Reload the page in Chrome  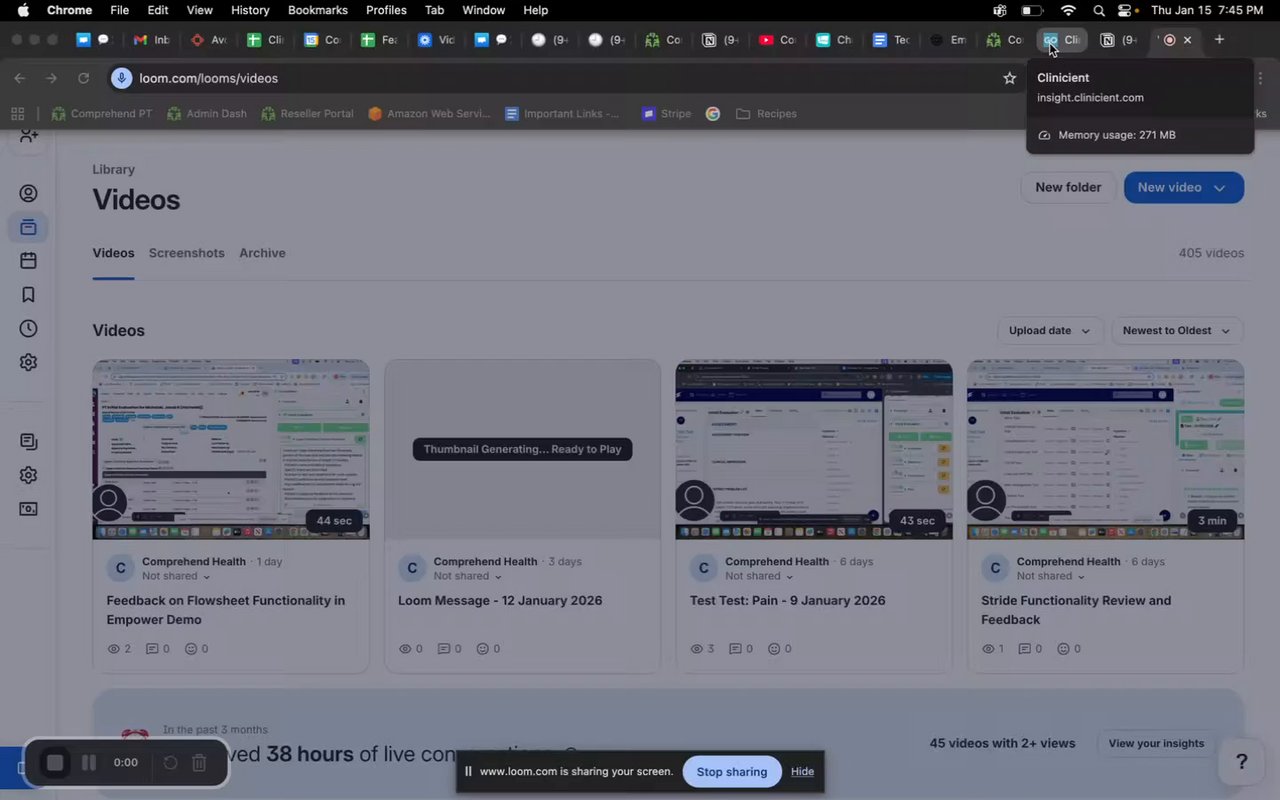[x=84, y=78]
